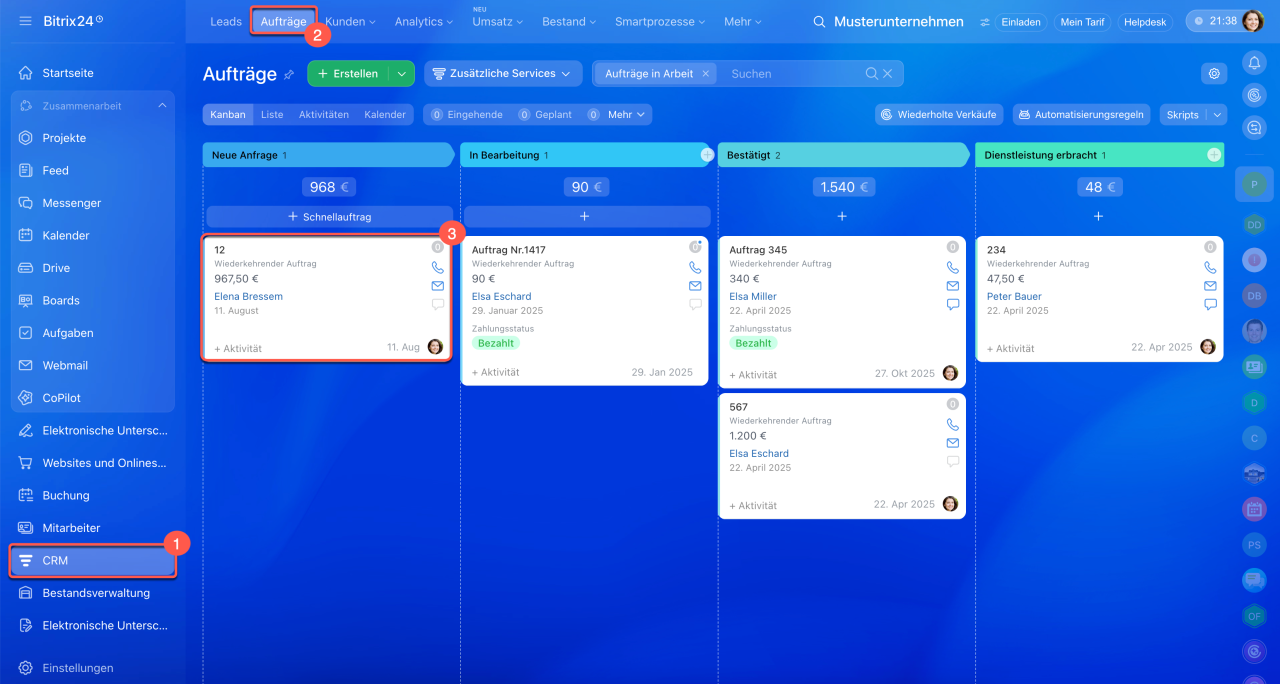Open the hamburger menu next to Bitrix24
Image resolution: width=1280 pixels, height=684 pixels.
pos(25,21)
